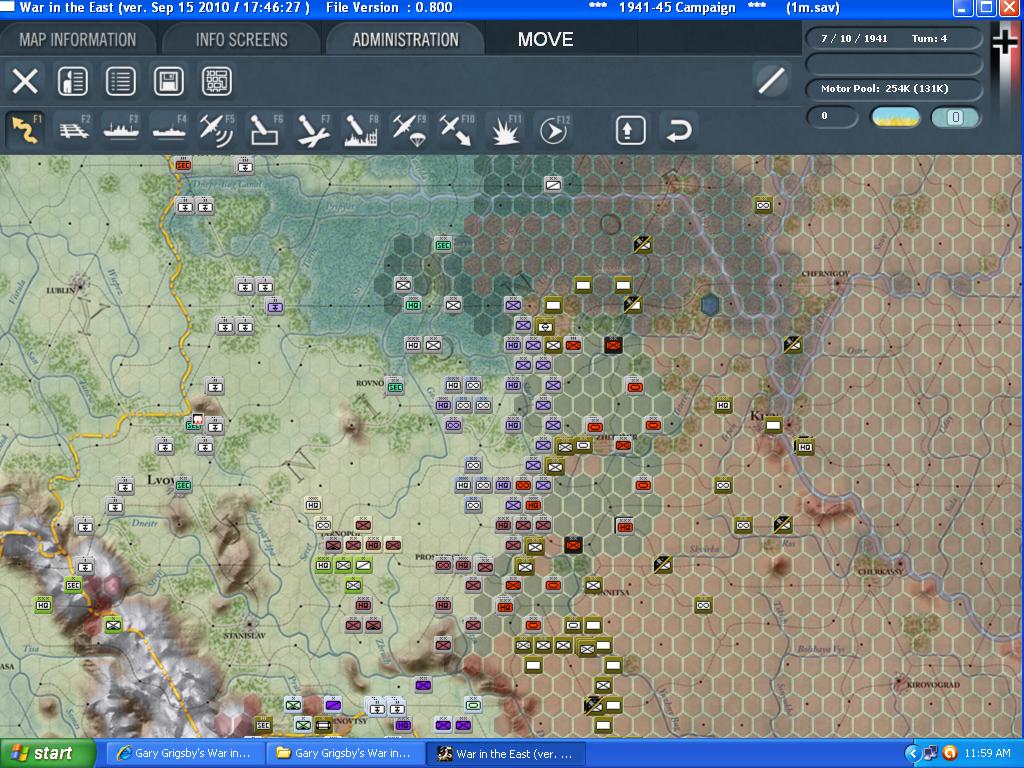The width and height of the screenshot is (1024, 768).
Task: Click the light blue 0 indicator box
Action: [x=955, y=117]
